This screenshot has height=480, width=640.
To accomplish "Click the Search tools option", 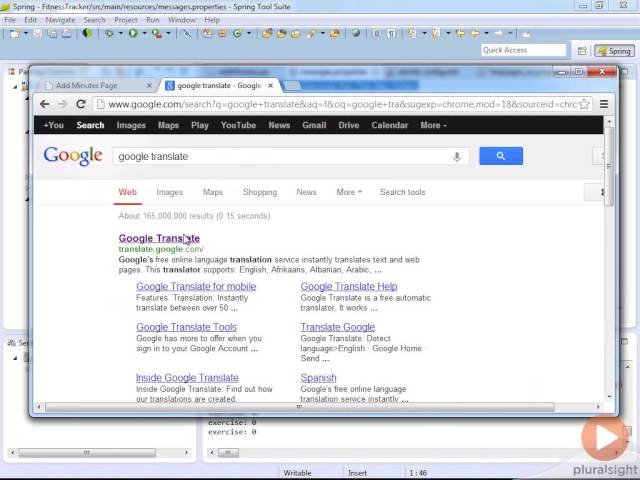I will [x=402, y=192].
